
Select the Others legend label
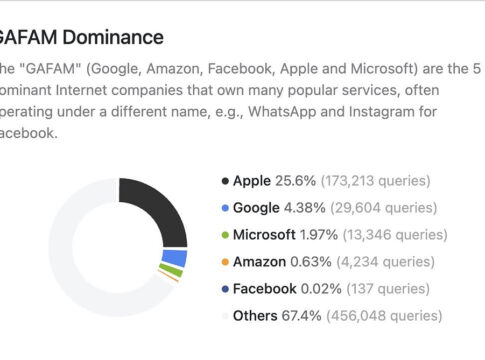click(x=255, y=316)
